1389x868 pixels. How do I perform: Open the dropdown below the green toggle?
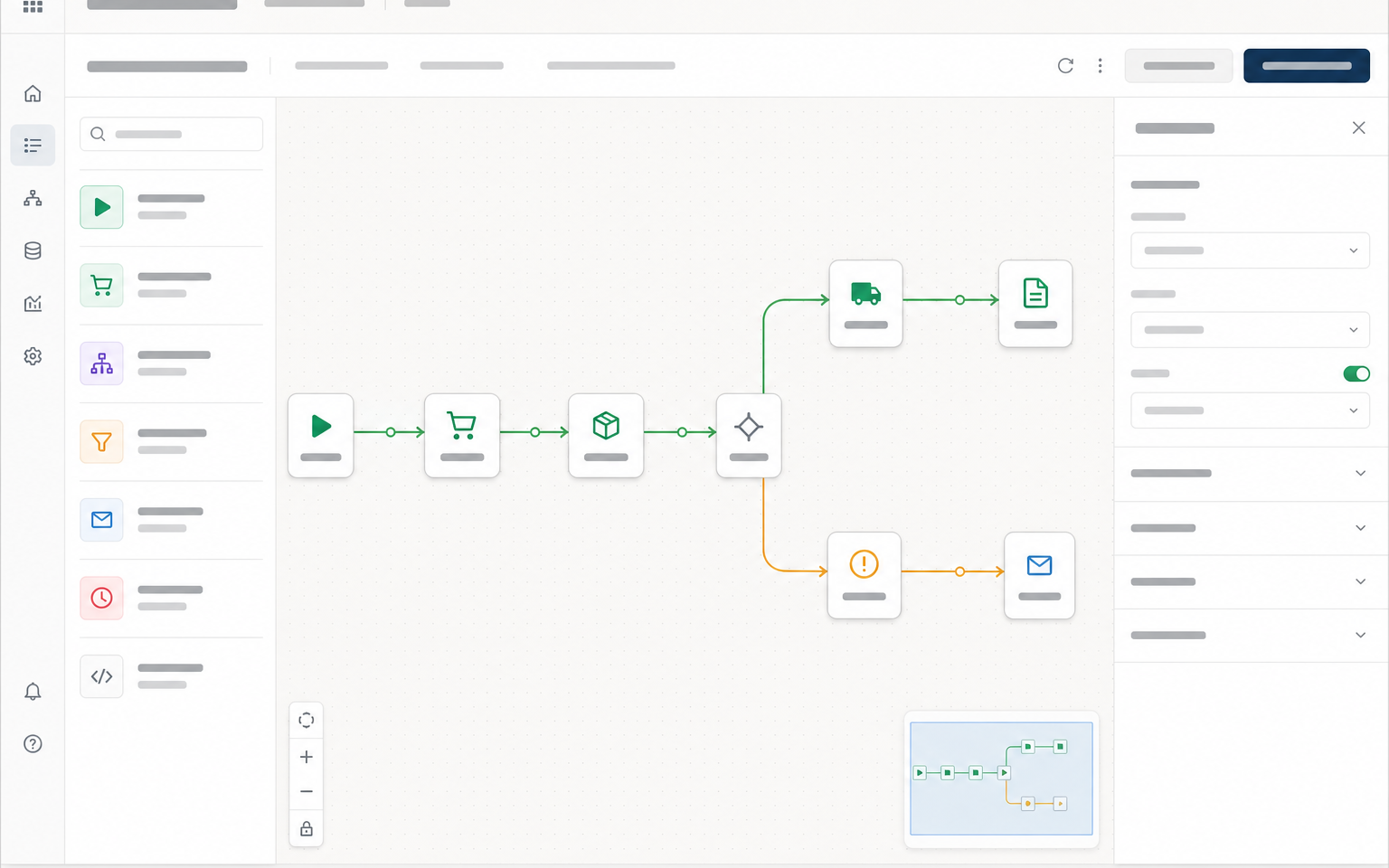(x=1251, y=410)
